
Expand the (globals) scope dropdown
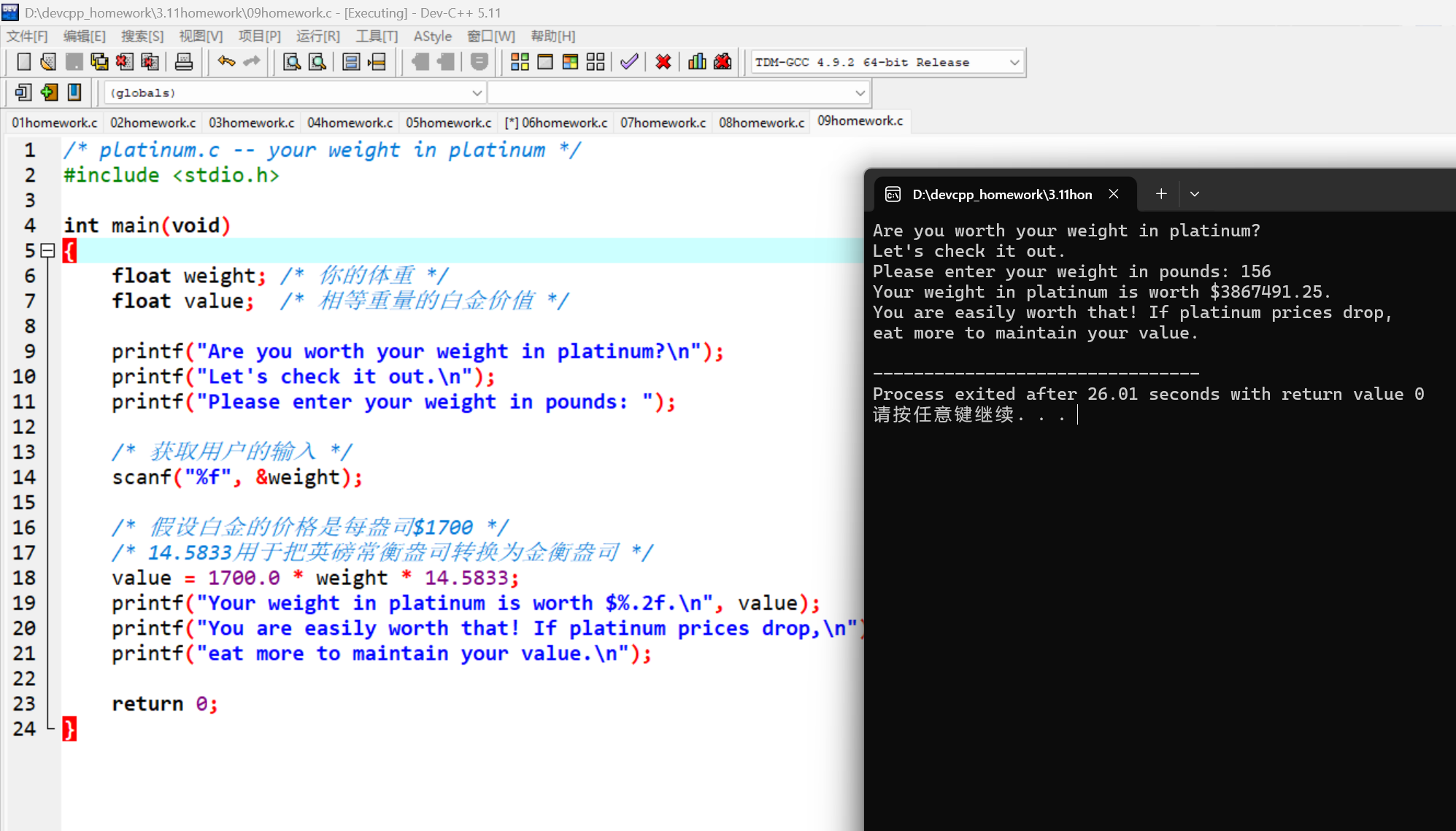477,93
